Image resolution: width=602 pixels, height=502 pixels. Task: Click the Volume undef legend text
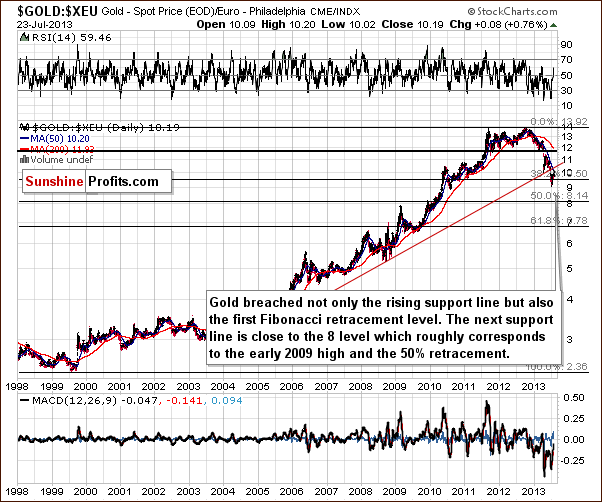(61, 160)
